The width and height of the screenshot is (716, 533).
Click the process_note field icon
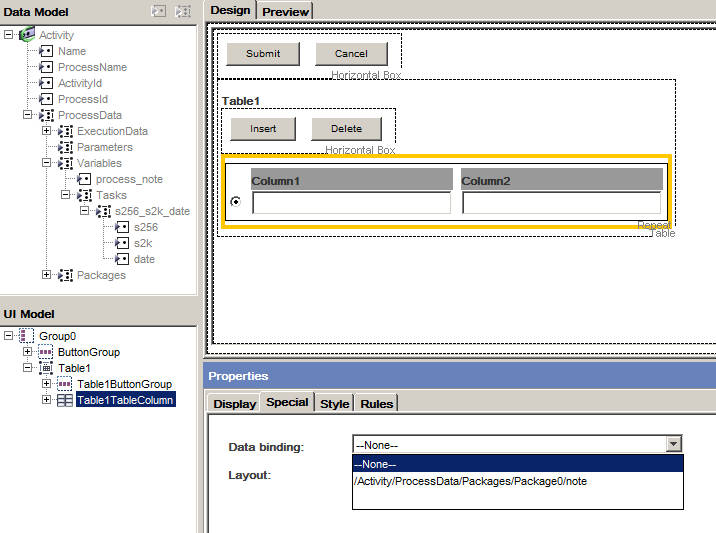[x=84, y=179]
